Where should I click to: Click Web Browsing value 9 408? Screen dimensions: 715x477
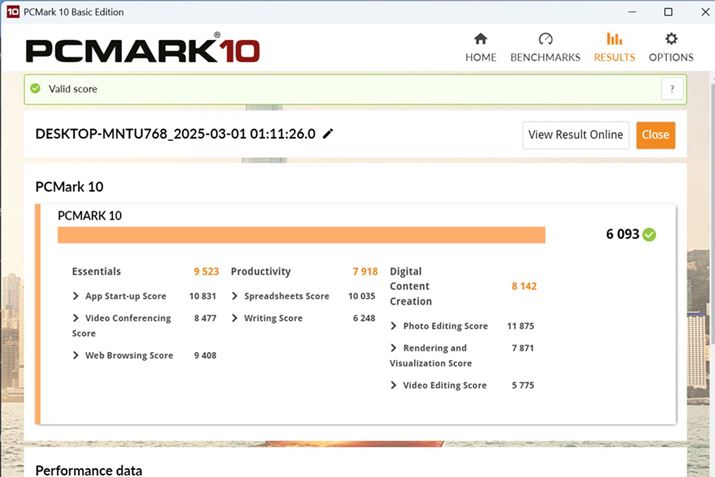205,355
